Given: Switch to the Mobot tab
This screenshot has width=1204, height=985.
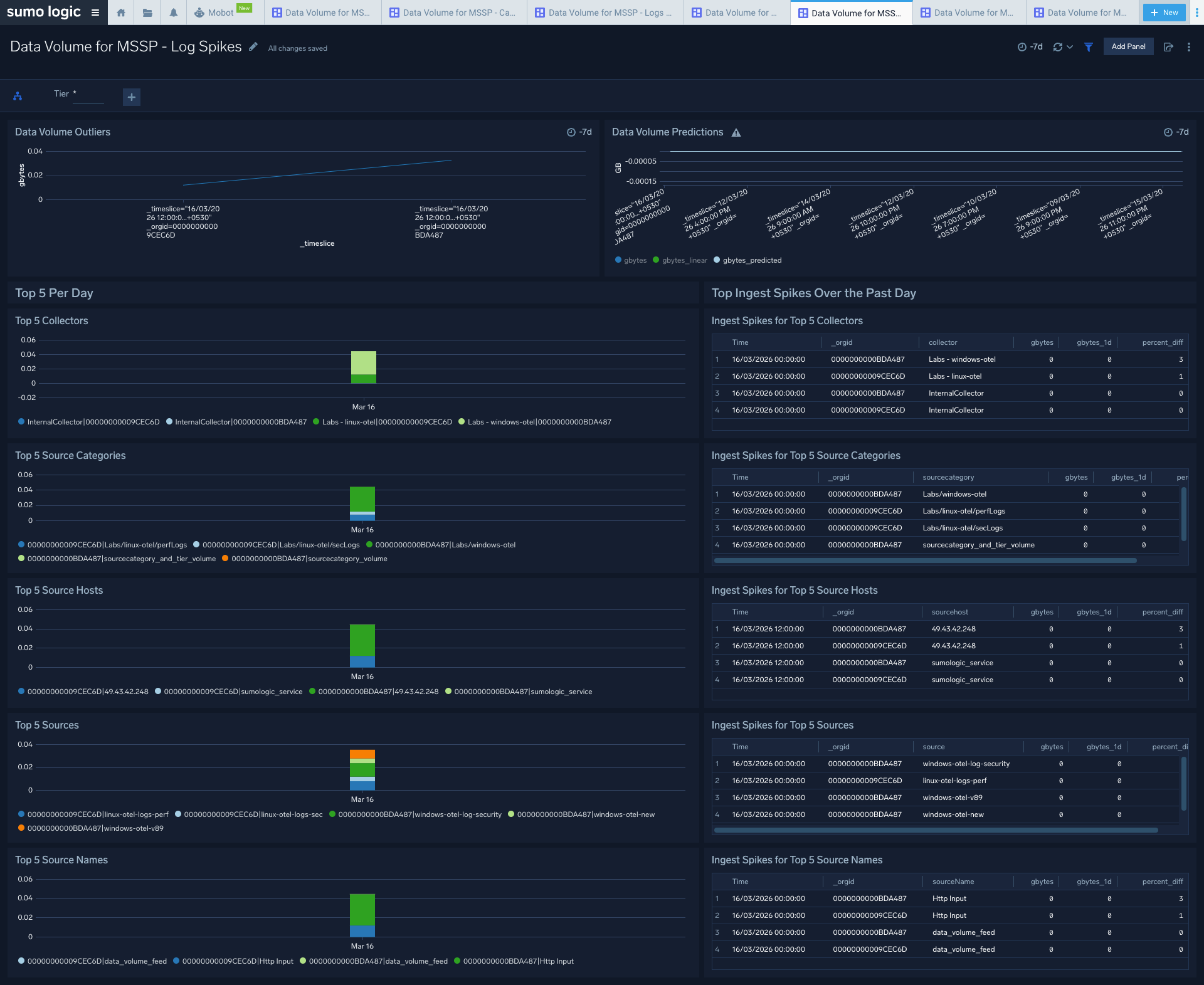Looking at the screenshot, I should pos(220,13).
